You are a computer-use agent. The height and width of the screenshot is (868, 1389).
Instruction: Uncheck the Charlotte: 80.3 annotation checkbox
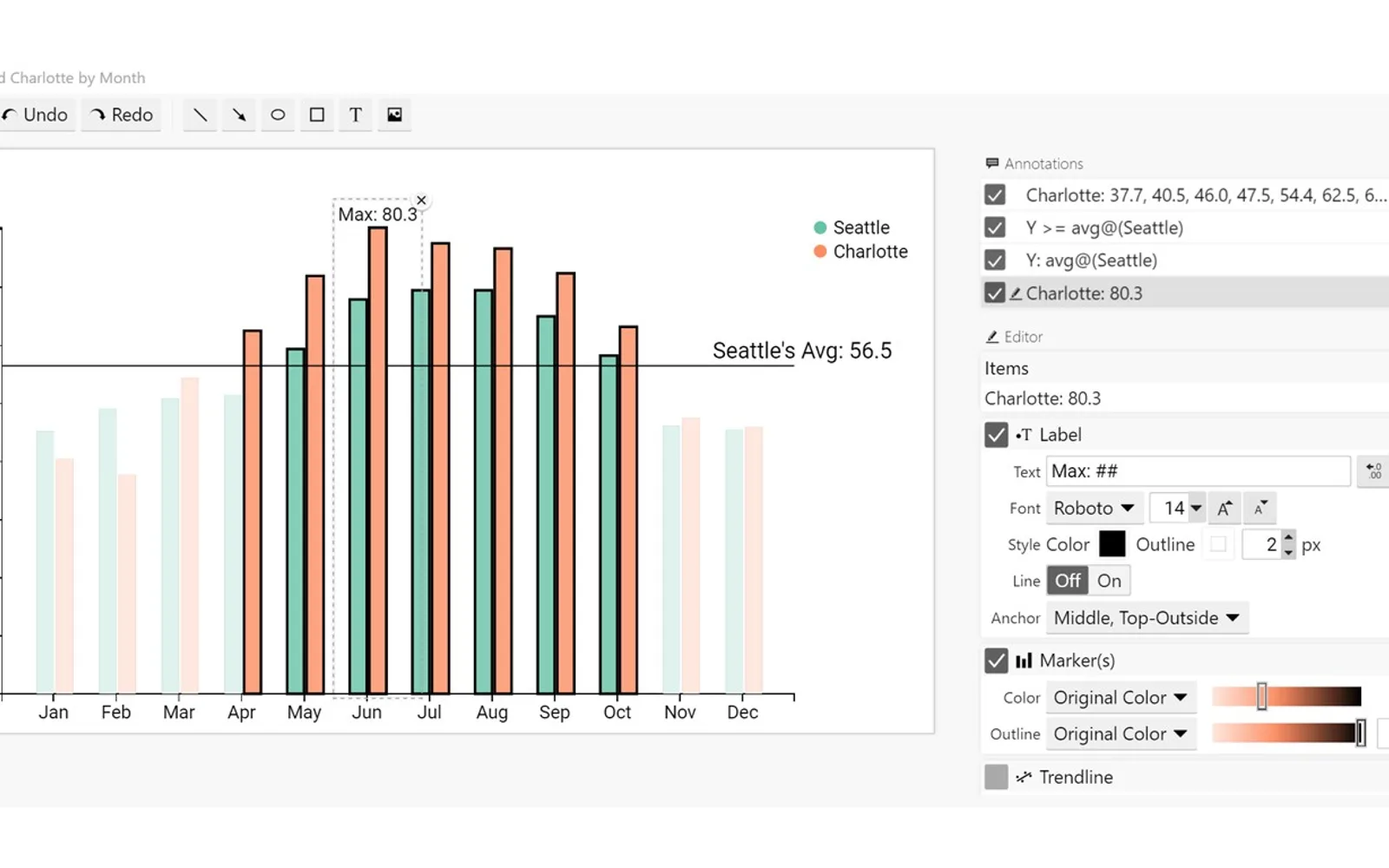[x=995, y=293]
